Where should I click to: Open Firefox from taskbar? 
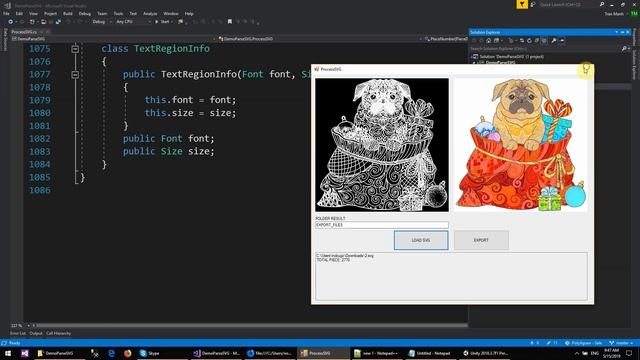pos(127,353)
